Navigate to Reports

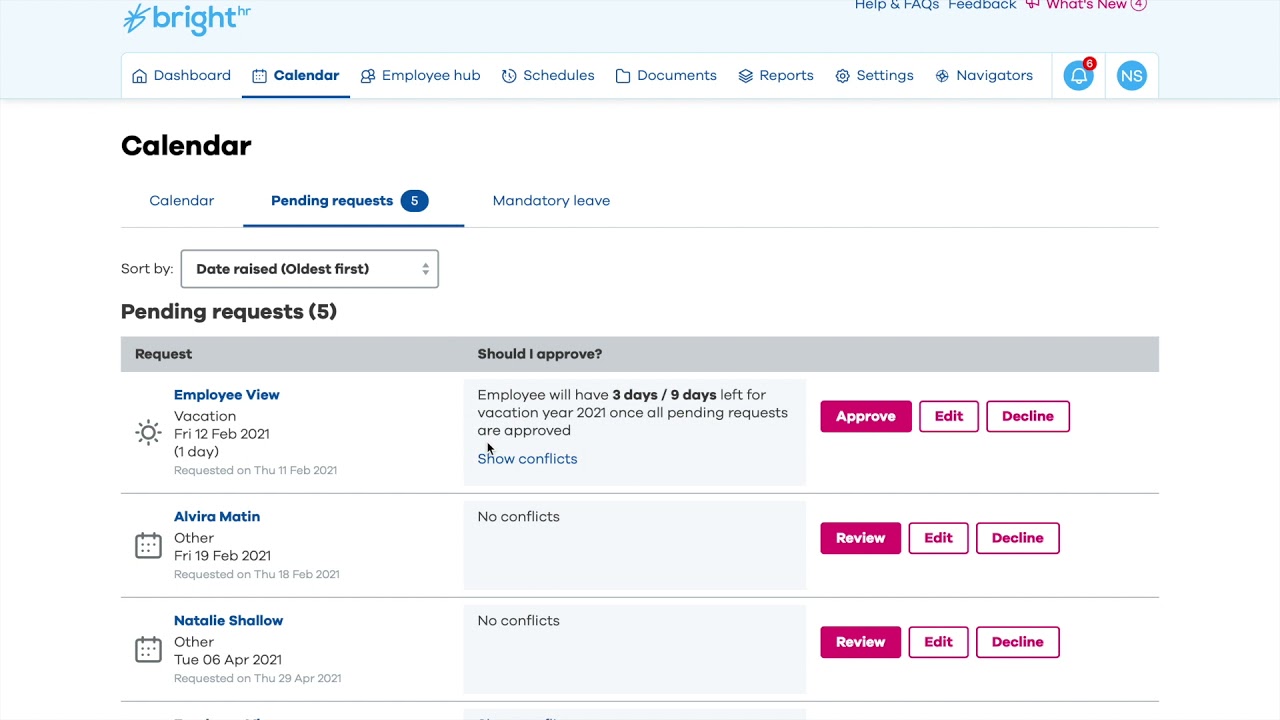776,76
